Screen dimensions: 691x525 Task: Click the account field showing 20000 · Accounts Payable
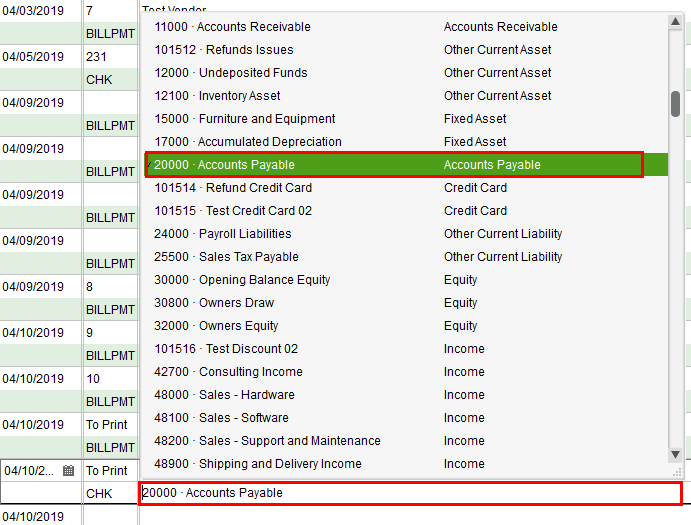[x=411, y=493]
